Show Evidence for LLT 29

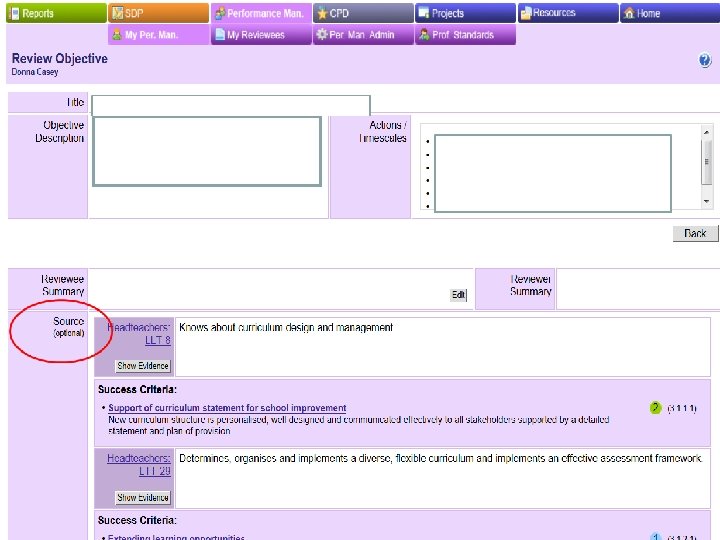(x=143, y=497)
